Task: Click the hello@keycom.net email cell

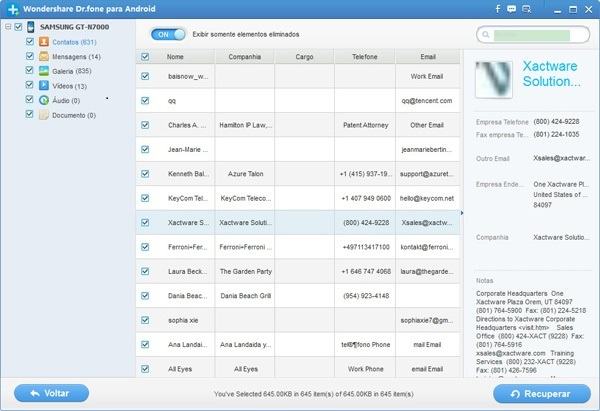Action: click(427, 198)
